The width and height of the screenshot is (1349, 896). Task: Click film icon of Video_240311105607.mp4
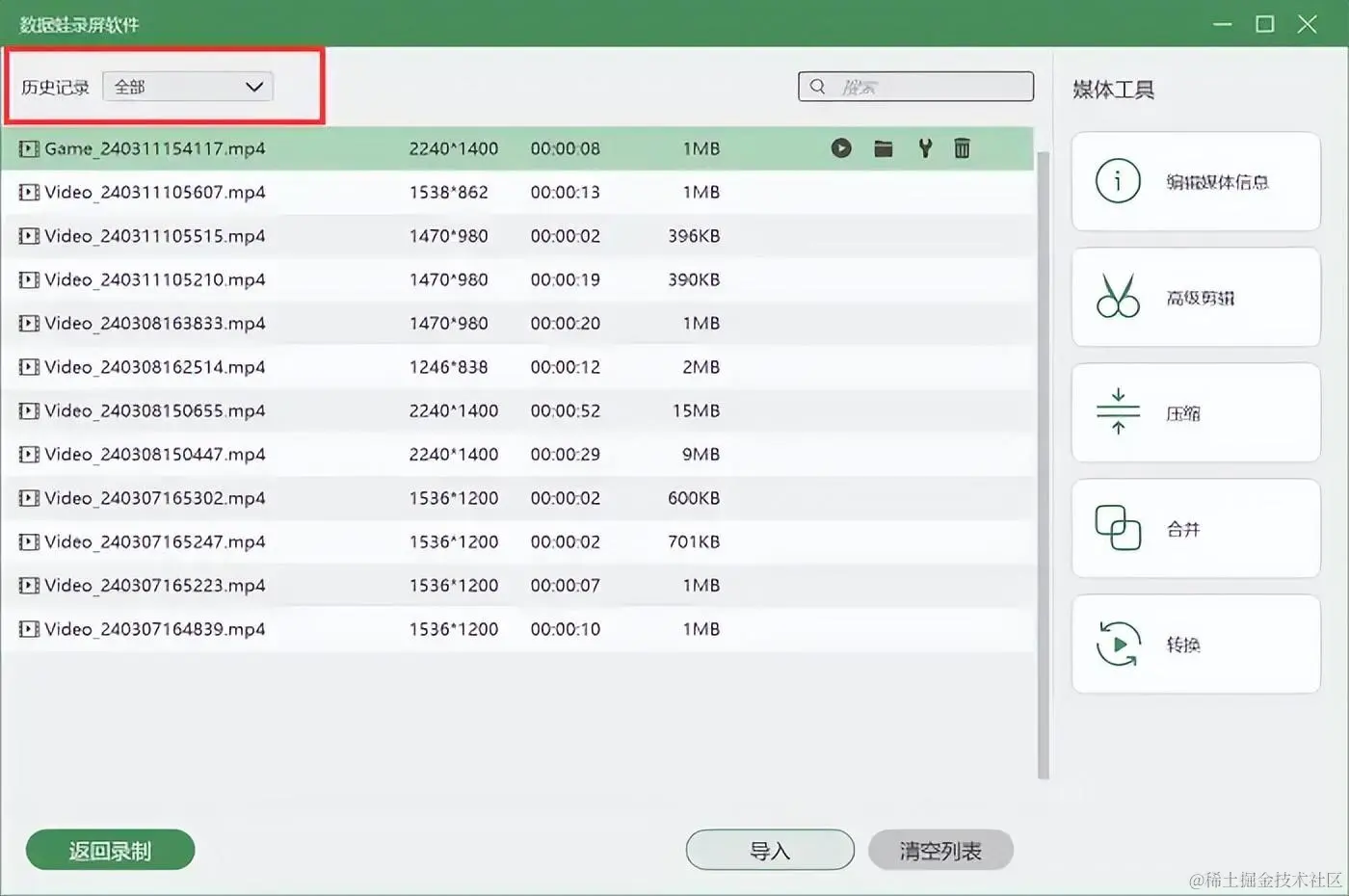pyautogui.click(x=29, y=193)
